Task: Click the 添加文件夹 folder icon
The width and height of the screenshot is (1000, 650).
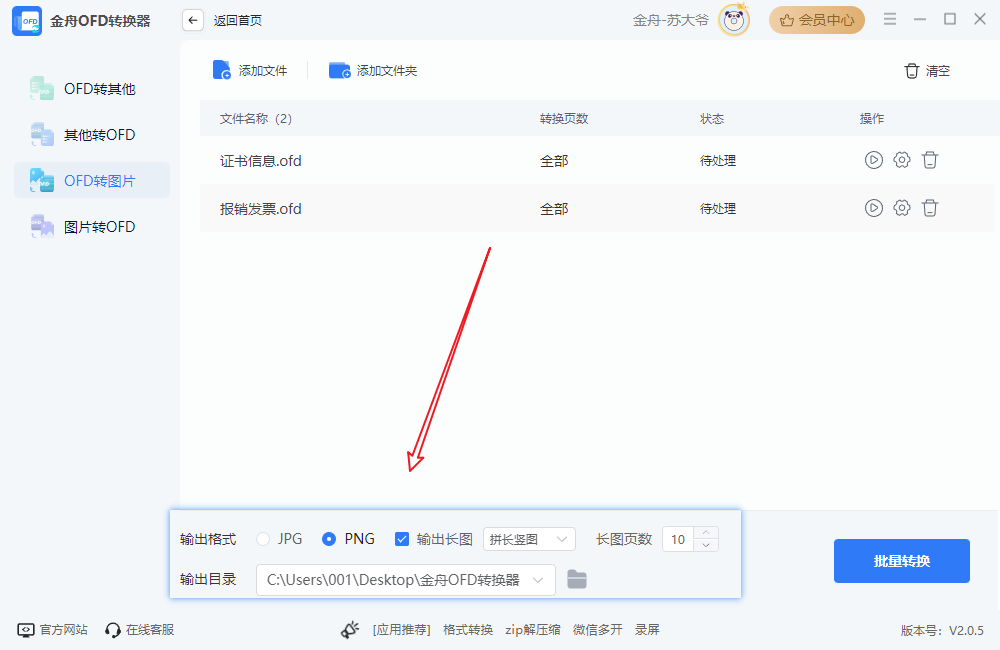Action: point(339,70)
